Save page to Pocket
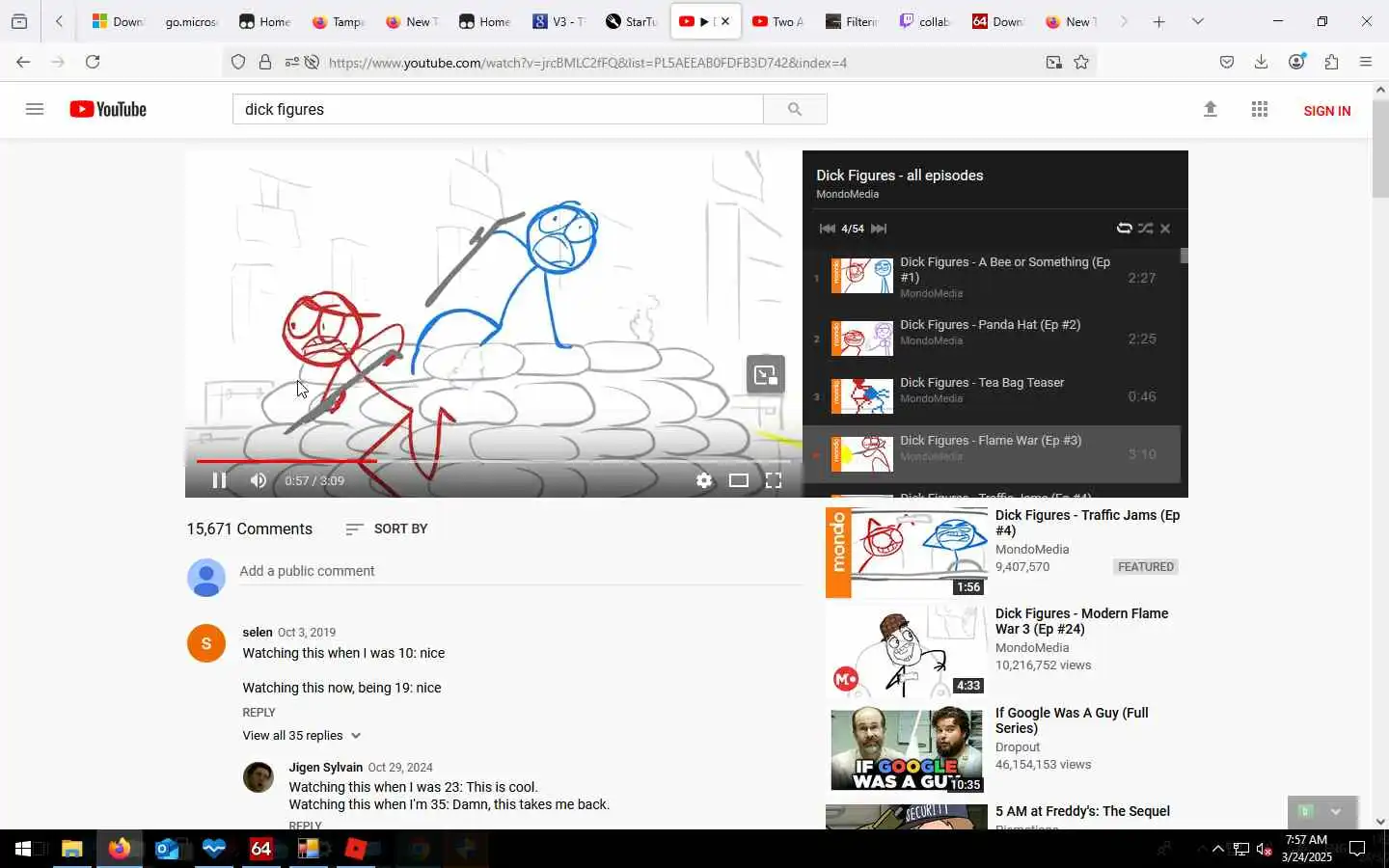The image size is (1389, 868). 1227,62
